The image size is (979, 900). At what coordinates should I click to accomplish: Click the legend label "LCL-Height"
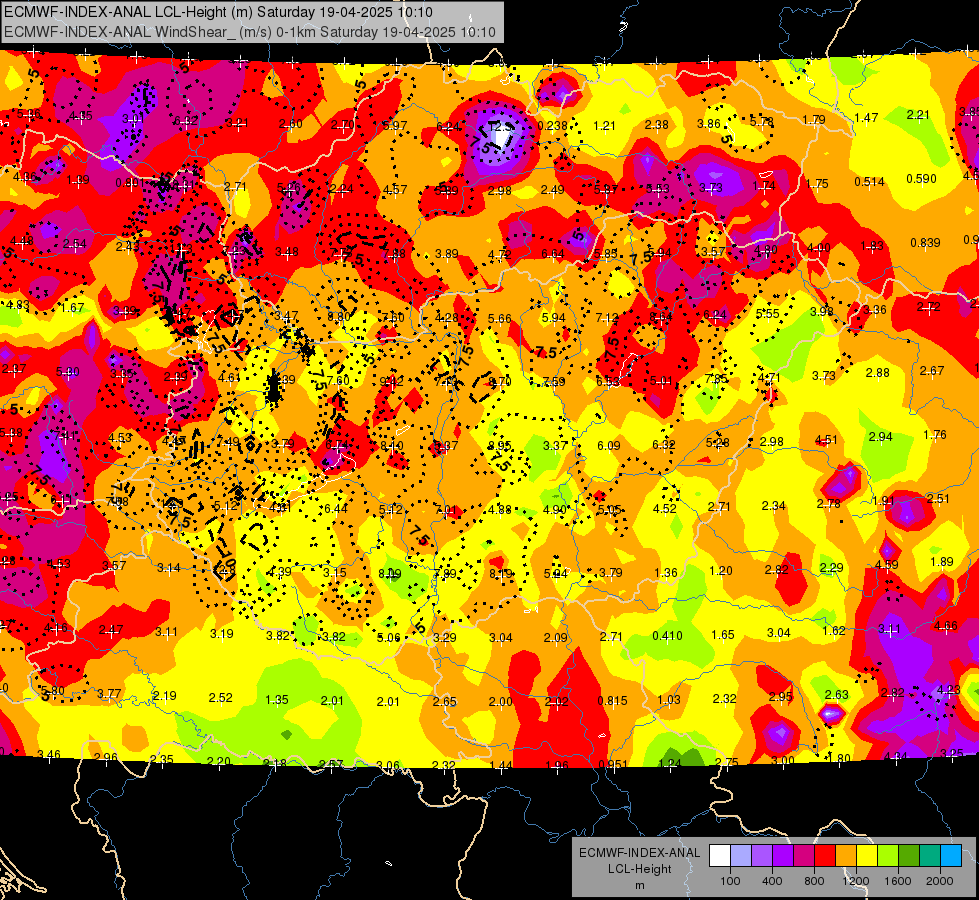639,869
